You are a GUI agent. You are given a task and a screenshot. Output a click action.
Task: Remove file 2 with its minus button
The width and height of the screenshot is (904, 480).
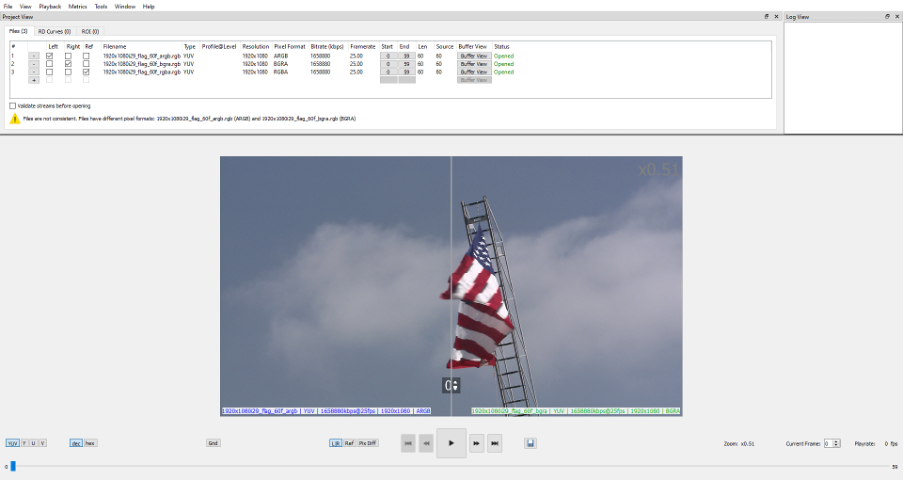pos(33,64)
